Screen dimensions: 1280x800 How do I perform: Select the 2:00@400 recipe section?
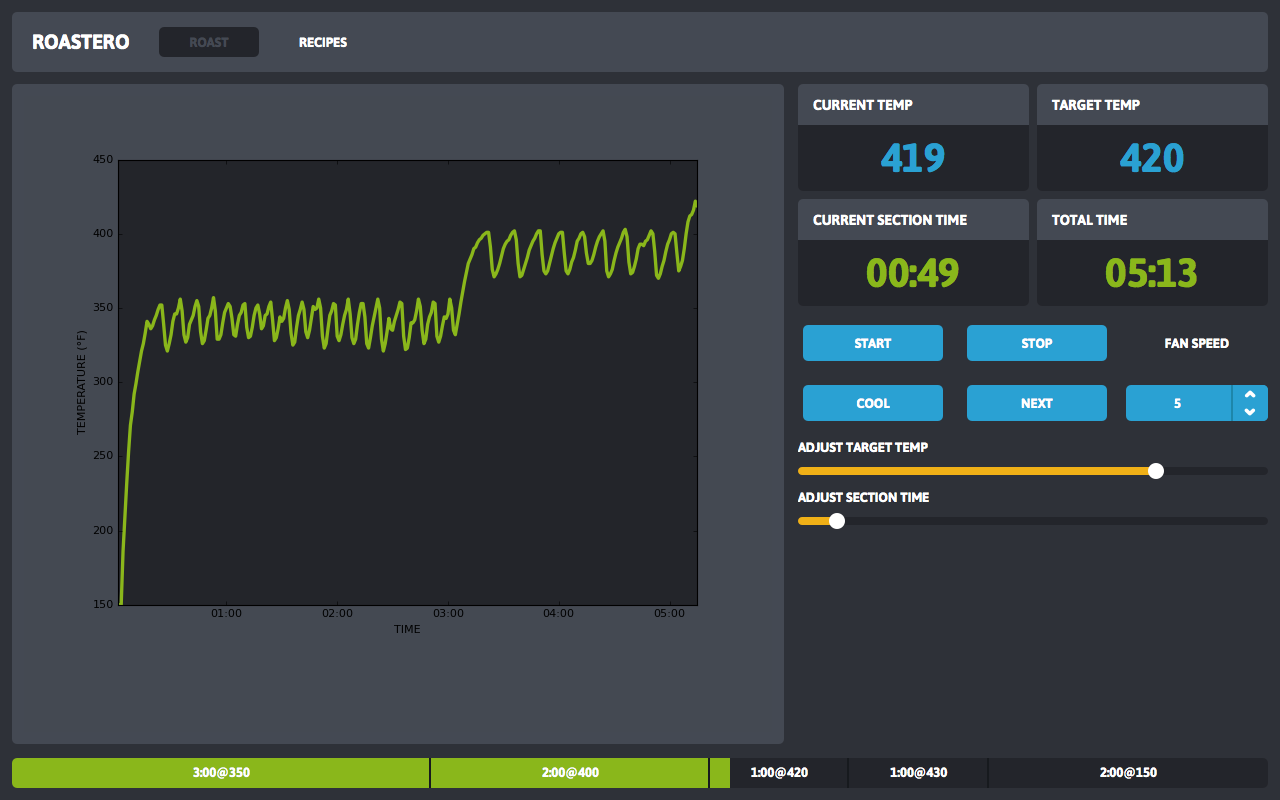(x=570, y=773)
